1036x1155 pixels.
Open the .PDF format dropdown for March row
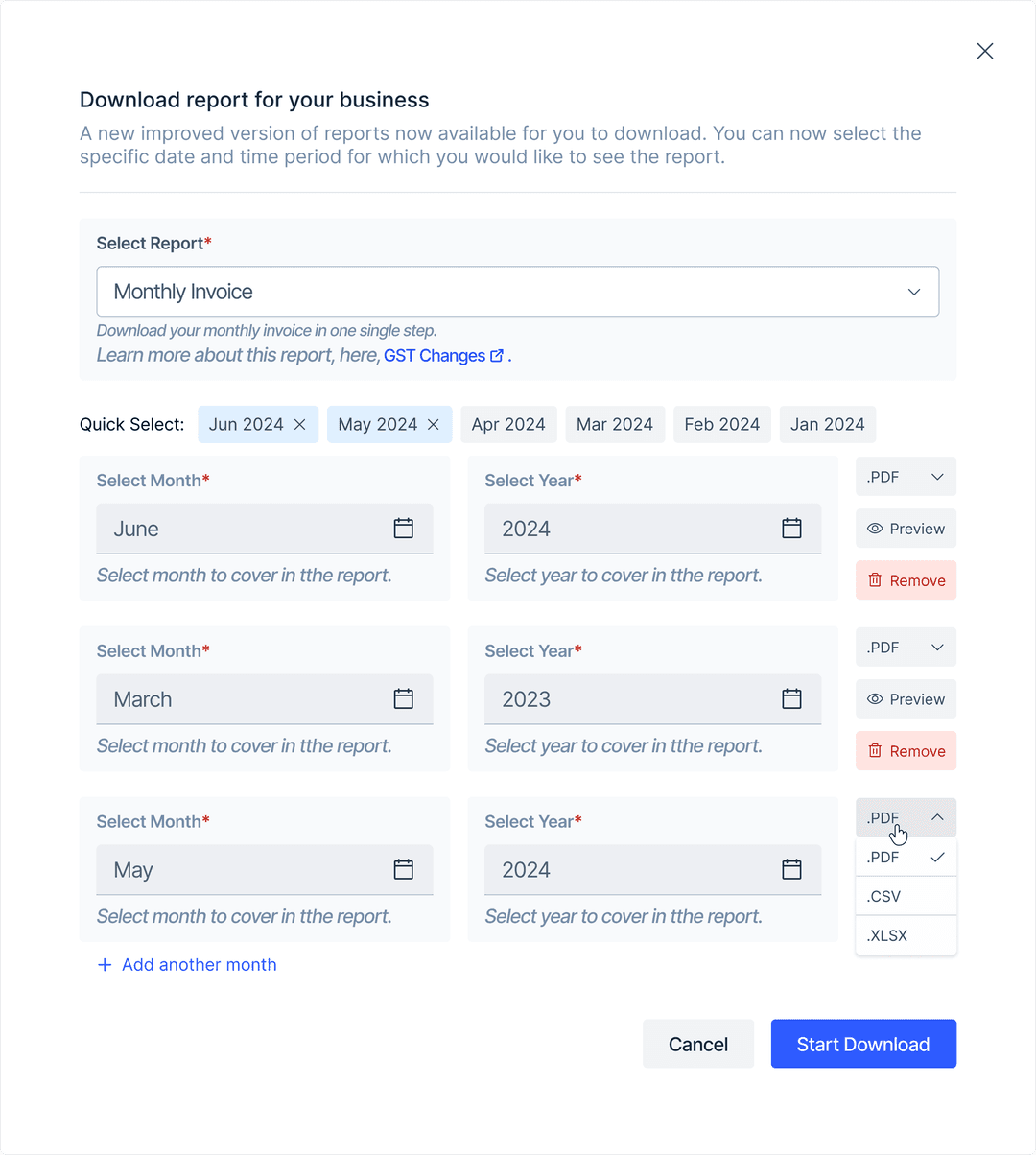point(906,648)
